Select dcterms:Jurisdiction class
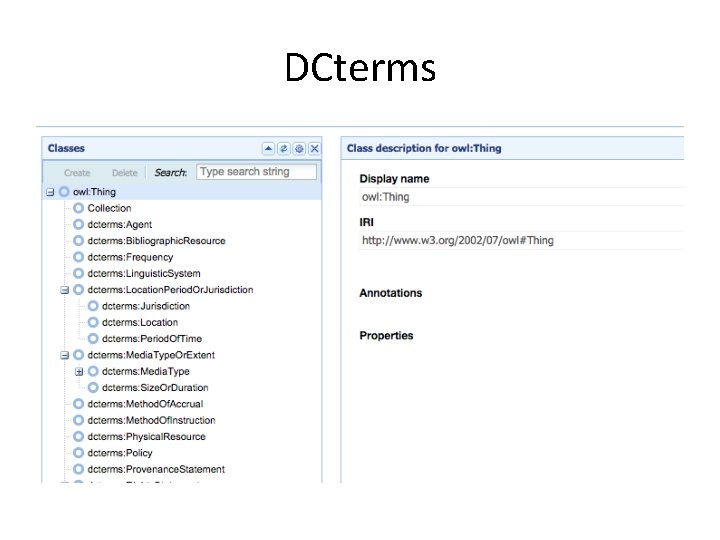 [x=146, y=306]
